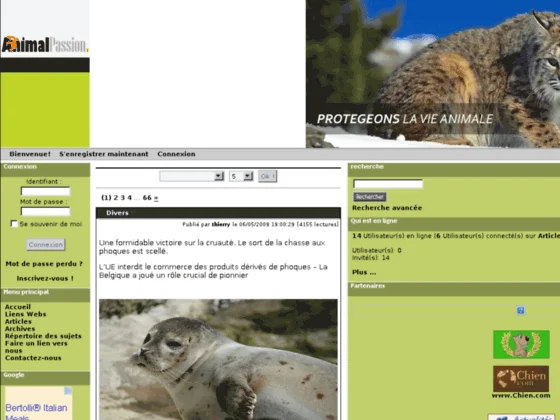Focus the Identifiant input field
This screenshot has width=560, height=420.
(x=45, y=191)
